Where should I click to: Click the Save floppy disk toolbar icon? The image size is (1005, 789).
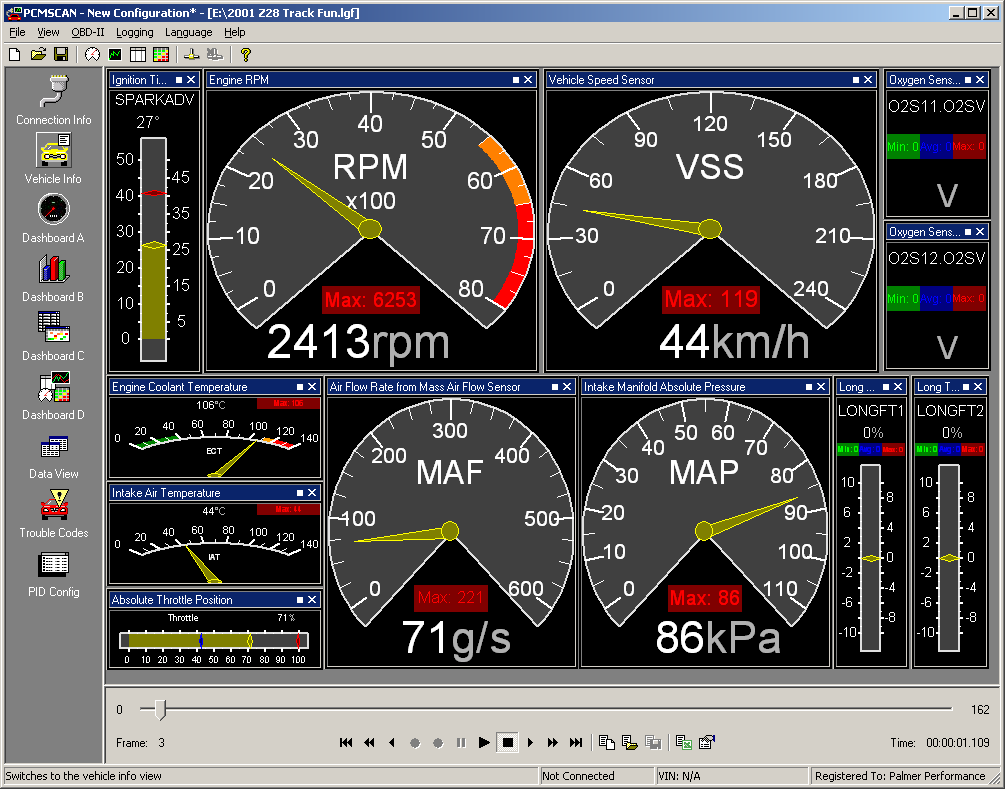[61, 54]
